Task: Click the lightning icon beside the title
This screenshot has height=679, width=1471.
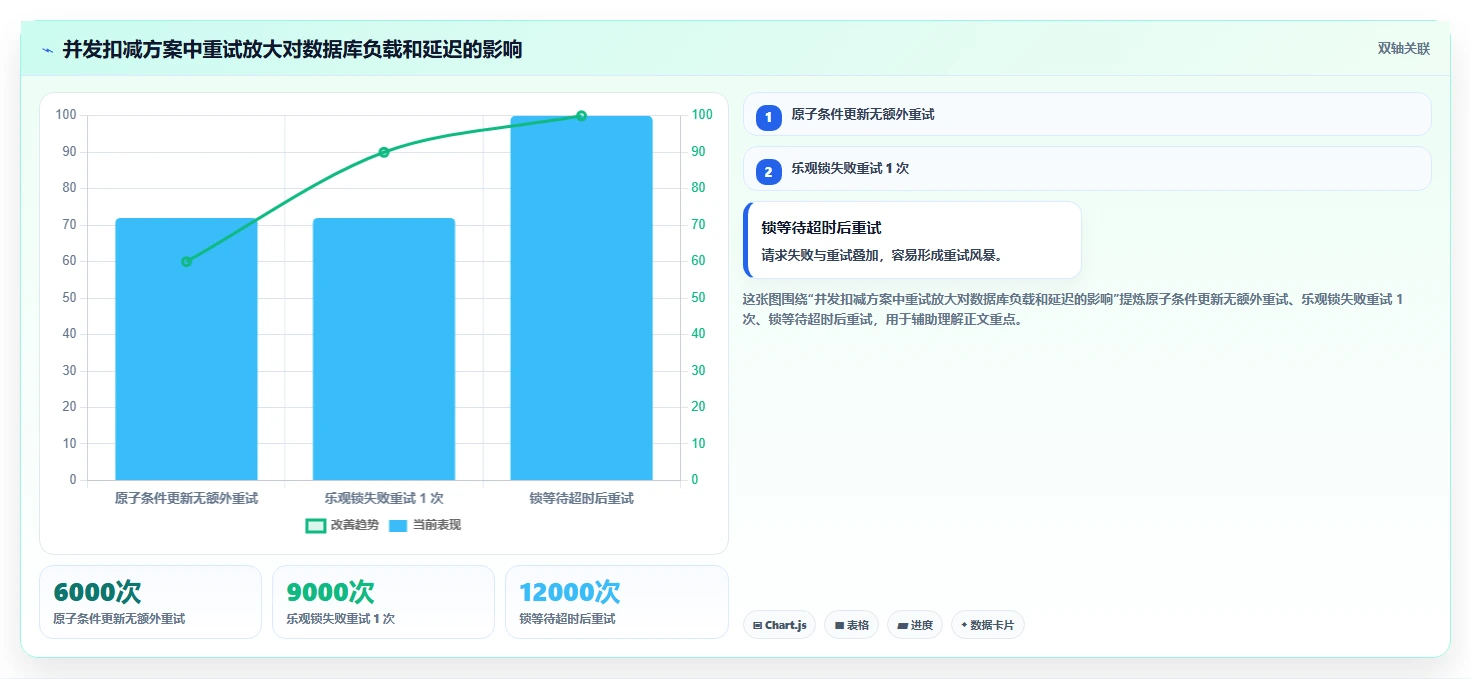Action: pyautogui.click(x=48, y=50)
